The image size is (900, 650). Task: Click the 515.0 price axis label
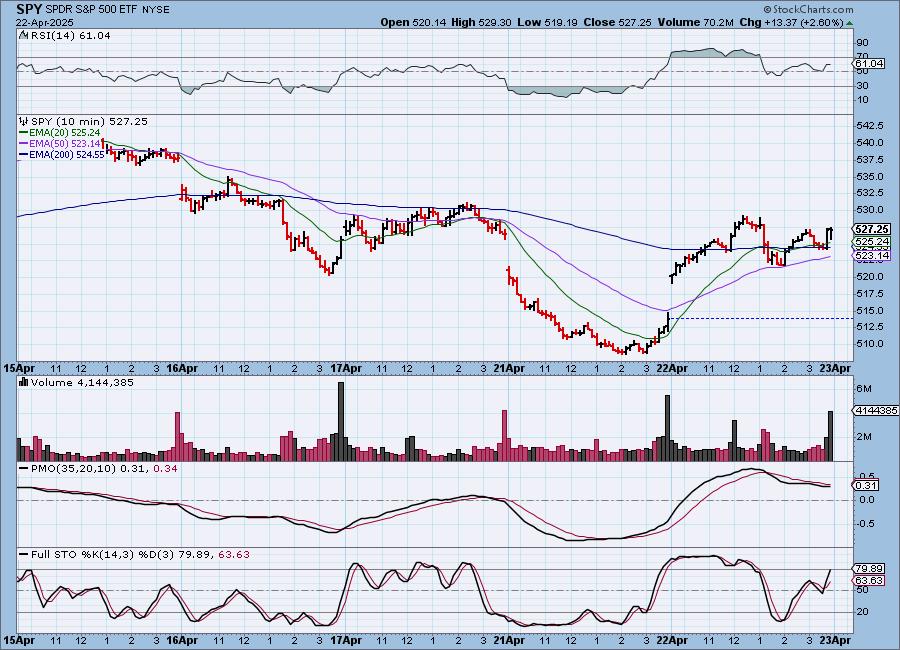click(868, 311)
